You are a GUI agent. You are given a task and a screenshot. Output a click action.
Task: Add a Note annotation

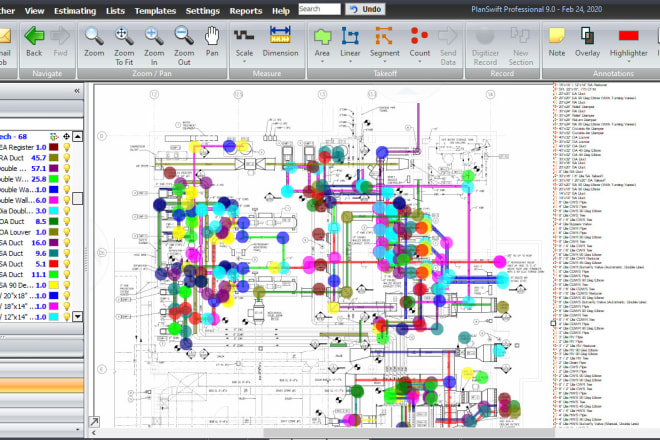click(557, 42)
